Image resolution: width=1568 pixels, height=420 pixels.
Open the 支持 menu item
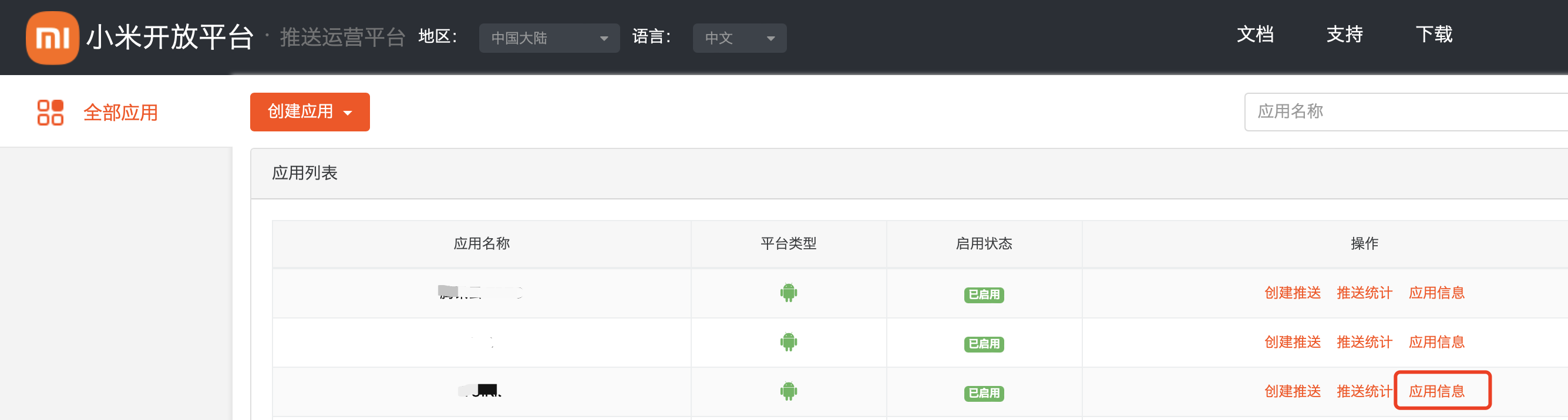click(x=1345, y=35)
